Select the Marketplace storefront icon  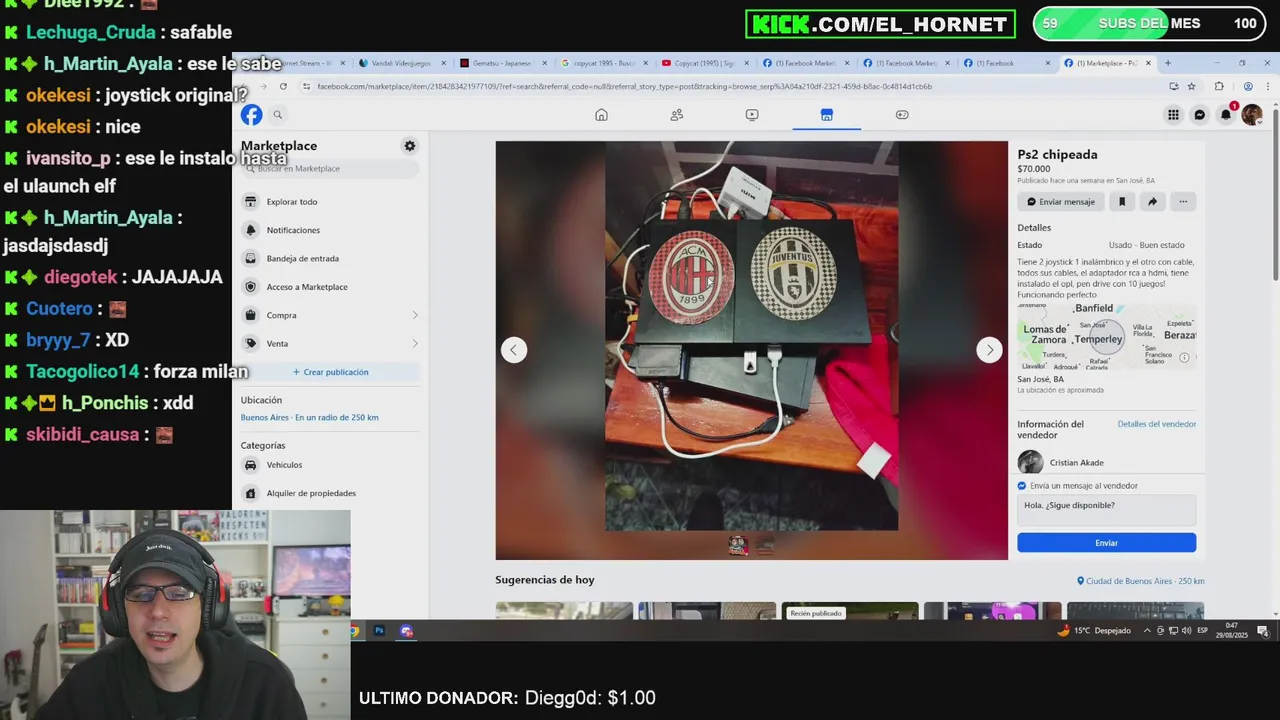click(x=827, y=115)
